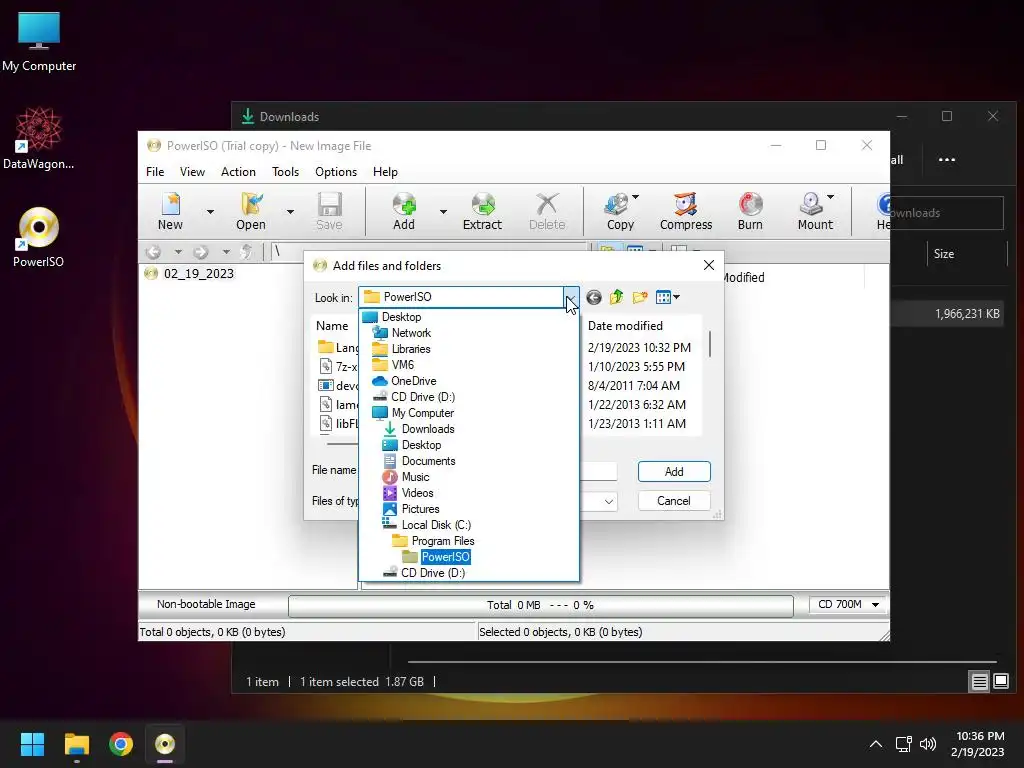This screenshot has width=1024, height=768.
Task: Open the File menu
Action: pos(155,172)
